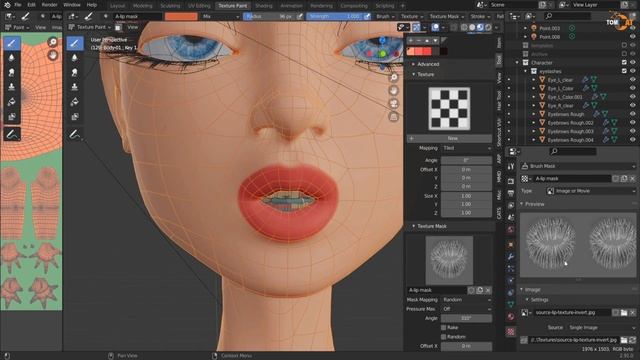The image size is (640, 360).
Task: Click the zoom magnifier gizmo in image editor
Action: point(53,42)
